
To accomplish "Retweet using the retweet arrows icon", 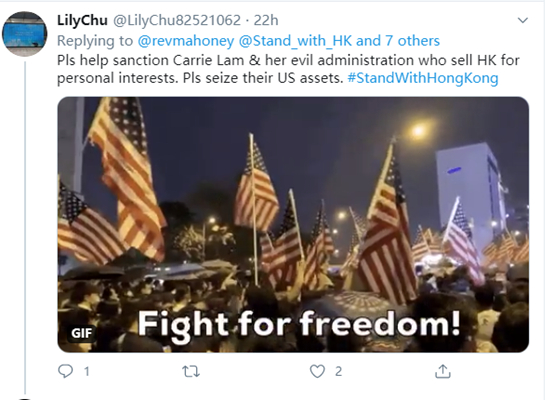I will (x=191, y=371).
